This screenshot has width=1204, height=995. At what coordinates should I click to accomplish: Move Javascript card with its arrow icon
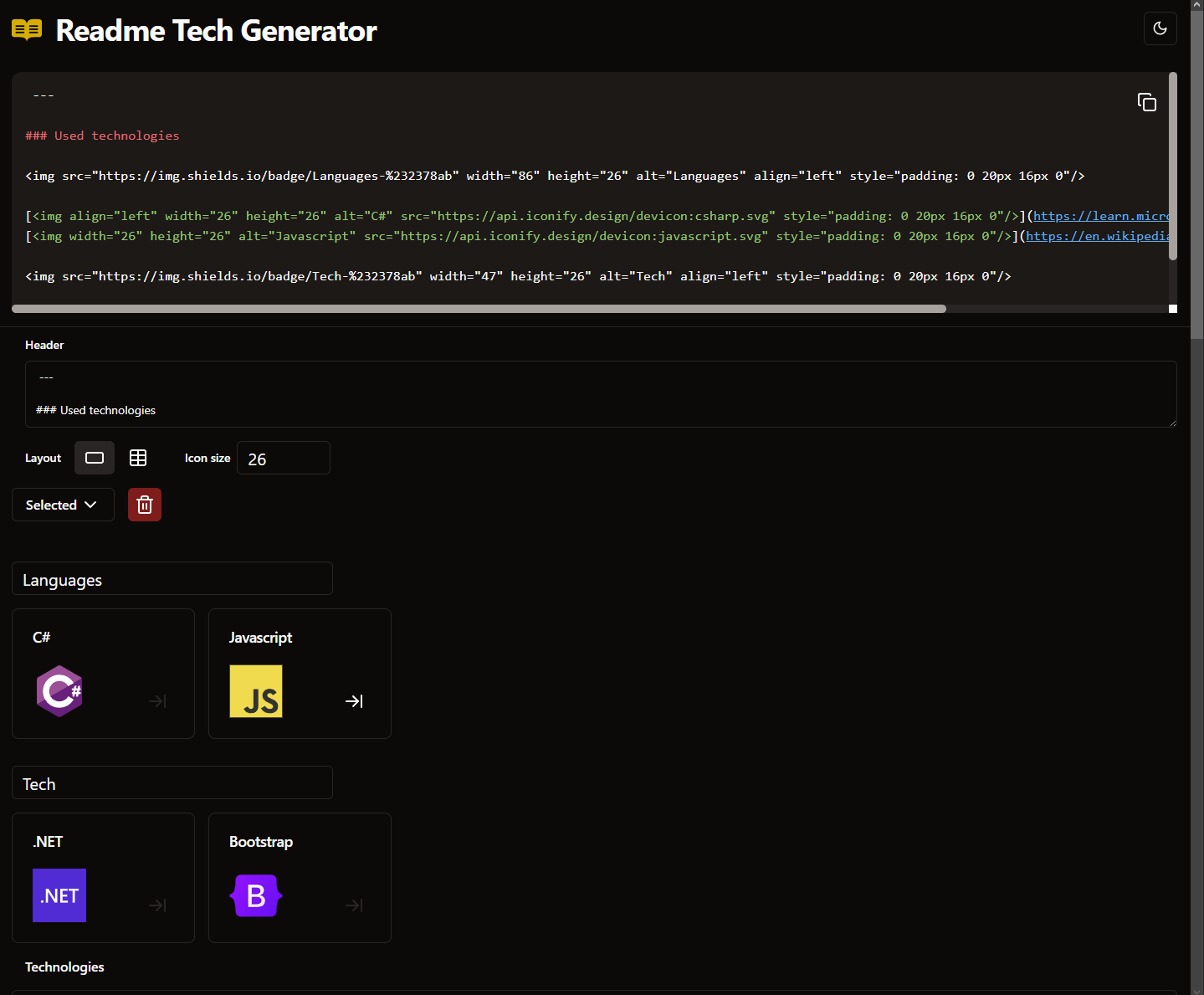(x=354, y=701)
